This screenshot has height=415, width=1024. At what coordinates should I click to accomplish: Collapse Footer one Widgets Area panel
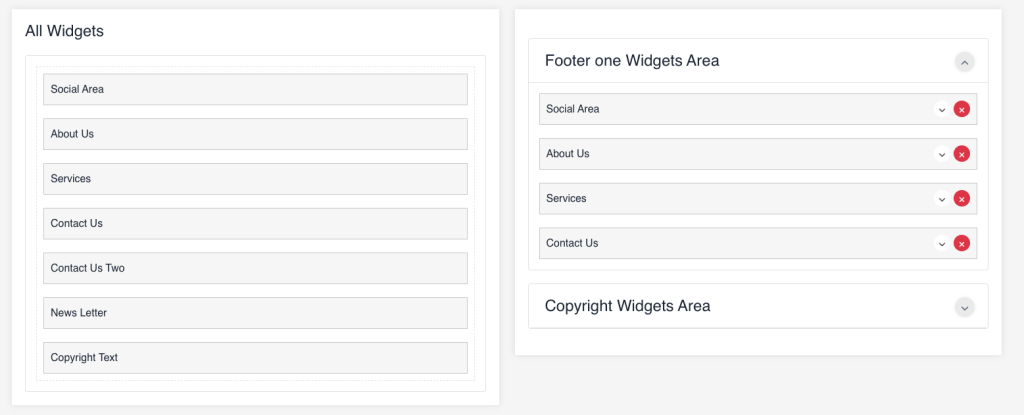pos(965,61)
